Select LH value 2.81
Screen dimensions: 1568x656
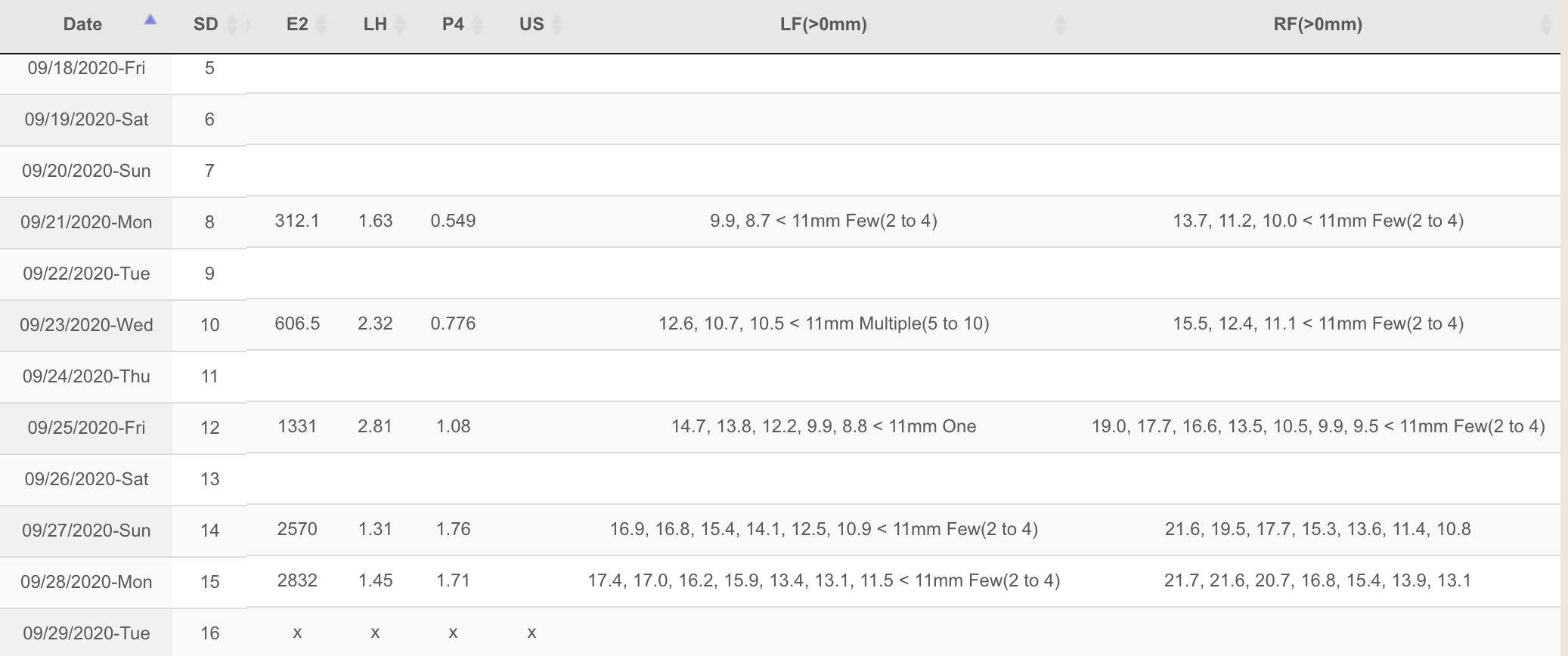click(x=375, y=426)
